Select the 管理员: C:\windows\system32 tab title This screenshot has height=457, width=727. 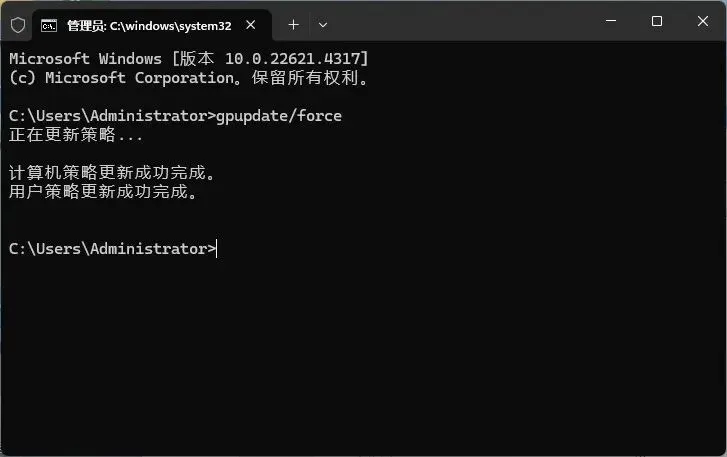pyautogui.click(x=149, y=26)
